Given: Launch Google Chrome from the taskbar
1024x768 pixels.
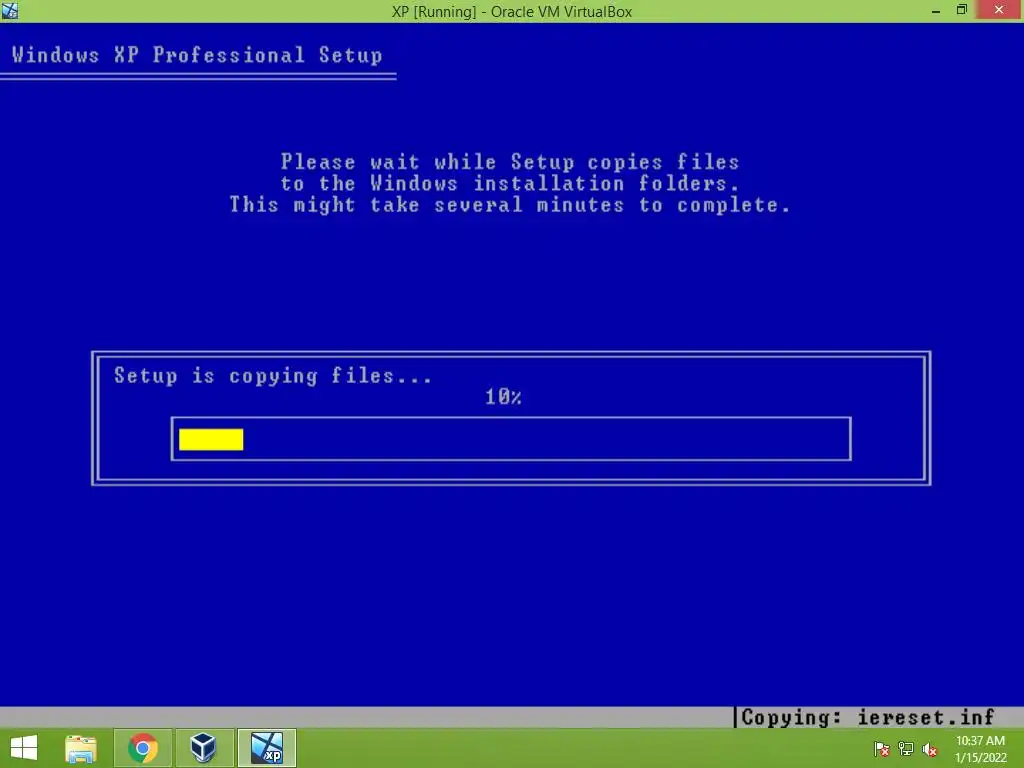Looking at the screenshot, I should [x=143, y=748].
